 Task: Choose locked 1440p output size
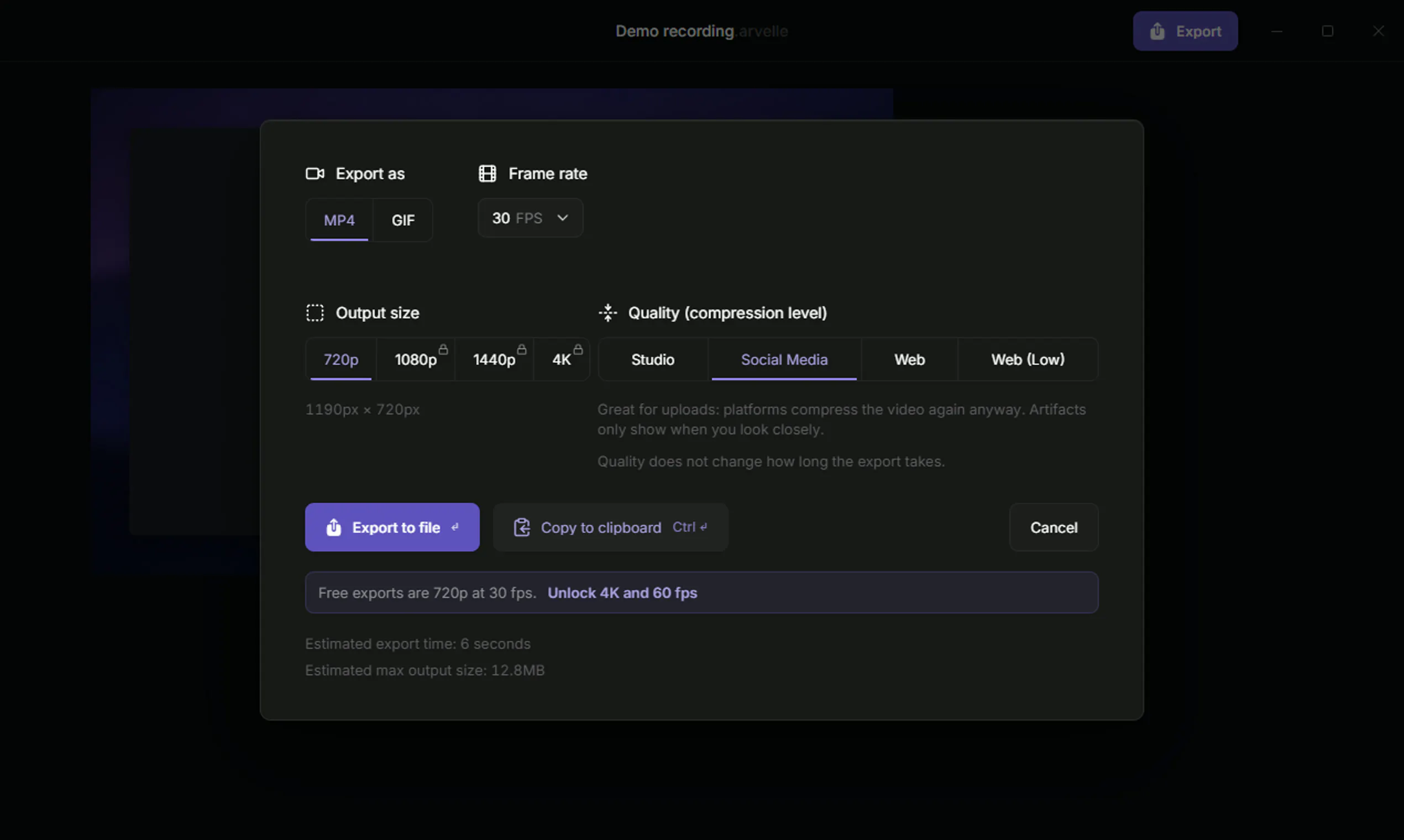tap(494, 359)
